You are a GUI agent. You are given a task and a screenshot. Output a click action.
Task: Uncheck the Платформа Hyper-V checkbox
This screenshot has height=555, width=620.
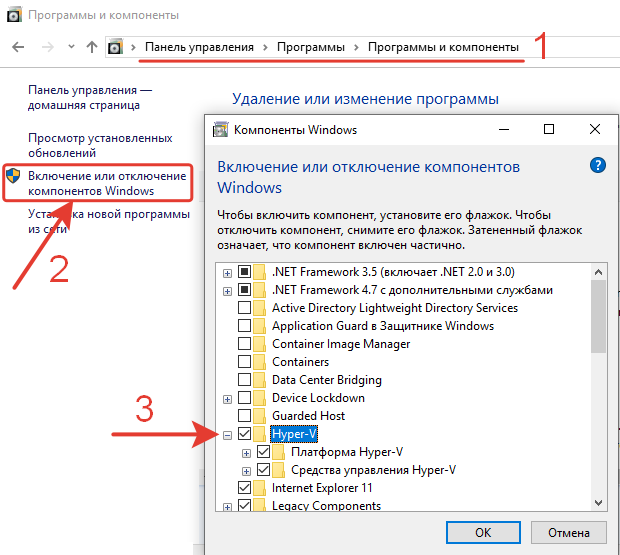(x=263, y=451)
